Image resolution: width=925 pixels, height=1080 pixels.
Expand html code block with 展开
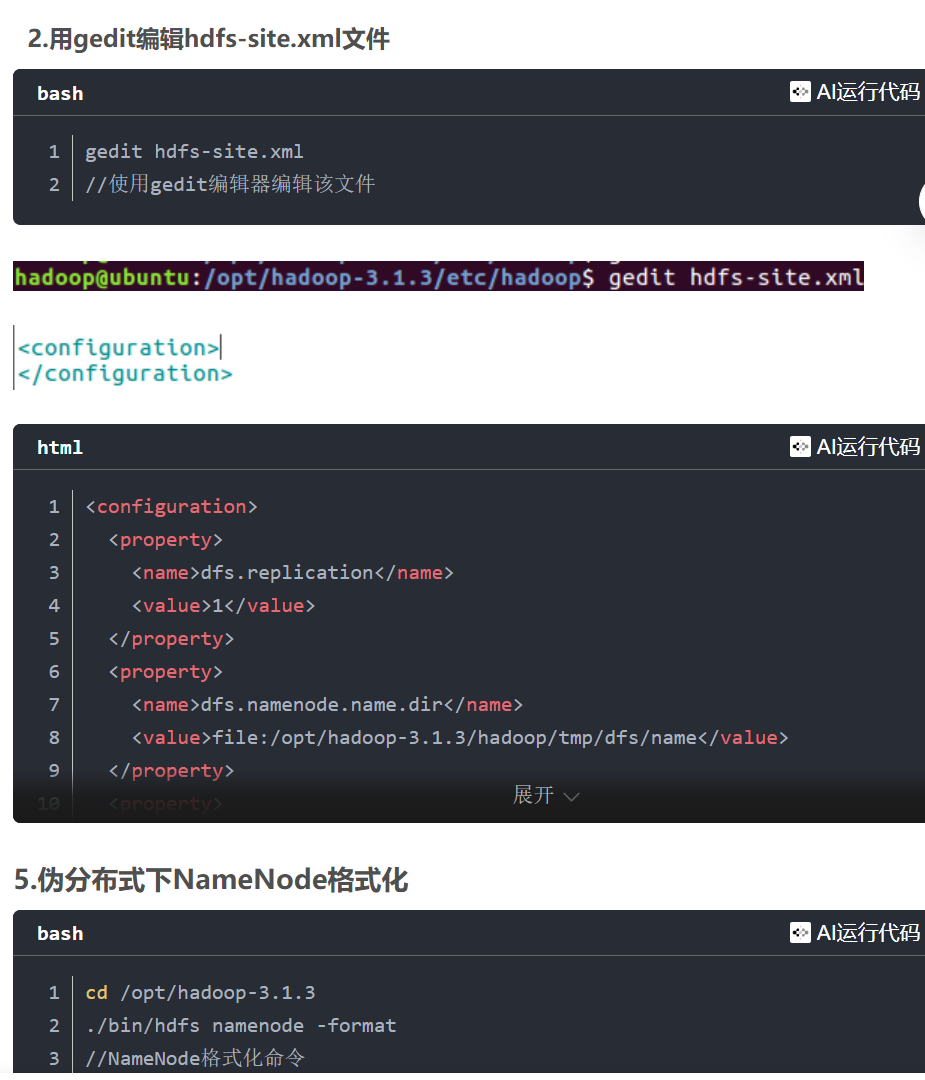click(x=534, y=795)
